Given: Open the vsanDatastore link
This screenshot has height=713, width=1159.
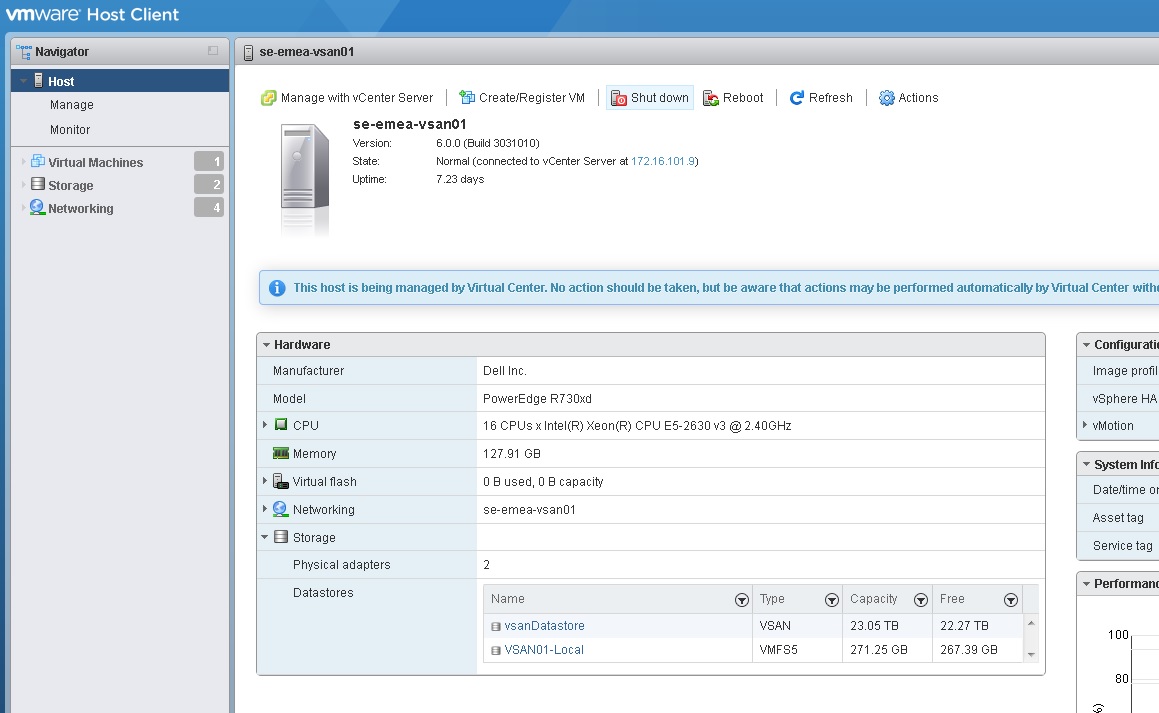Looking at the screenshot, I should [x=544, y=626].
